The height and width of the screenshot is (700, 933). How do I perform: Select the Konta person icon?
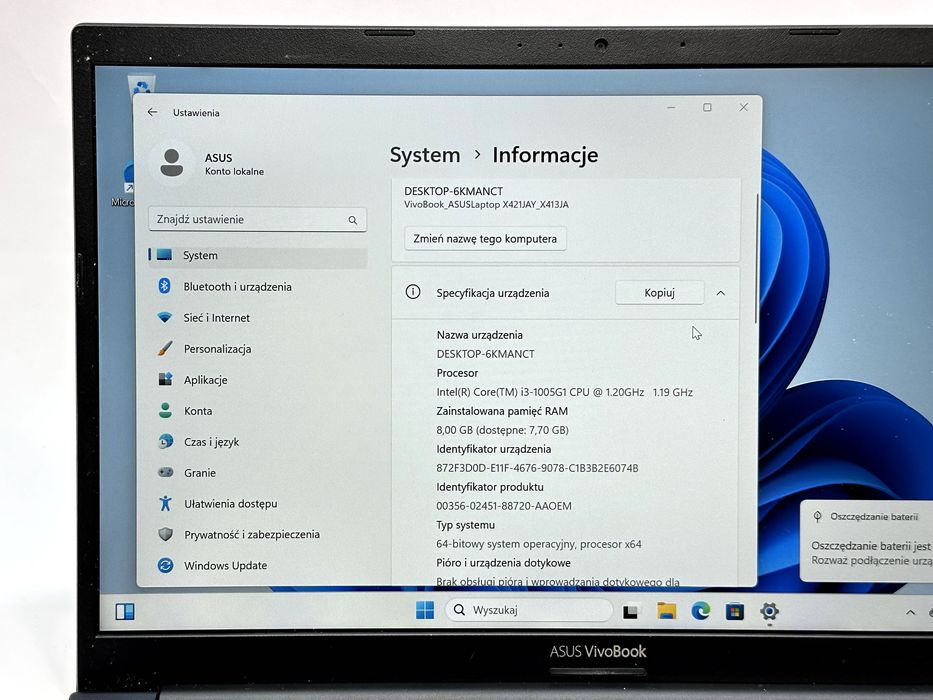pyautogui.click(x=165, y=410)
